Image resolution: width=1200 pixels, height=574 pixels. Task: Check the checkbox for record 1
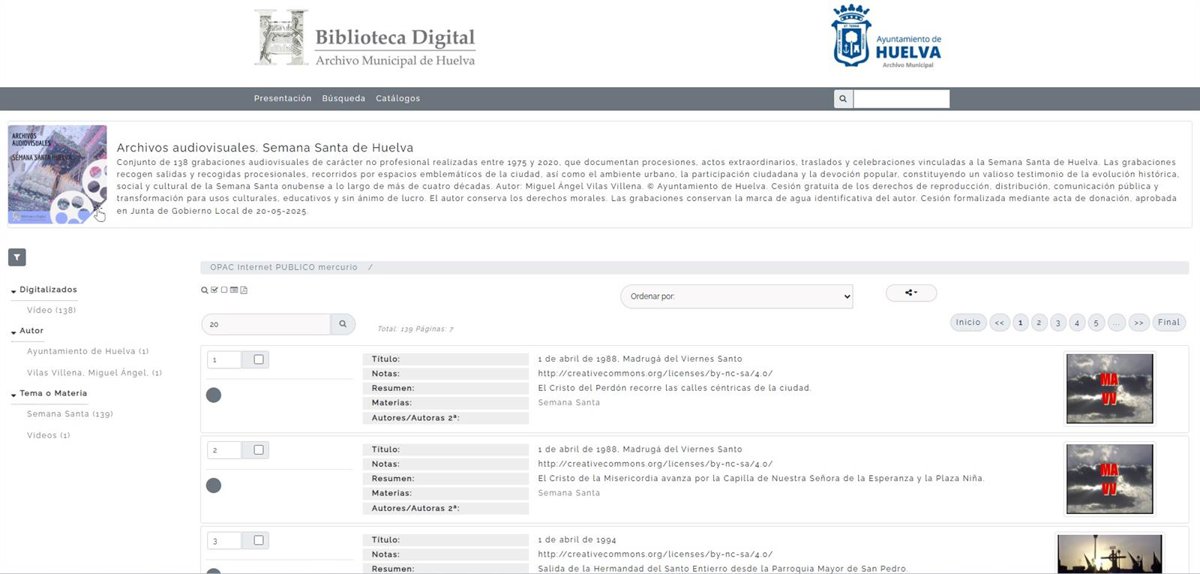(x=259, y=360)
